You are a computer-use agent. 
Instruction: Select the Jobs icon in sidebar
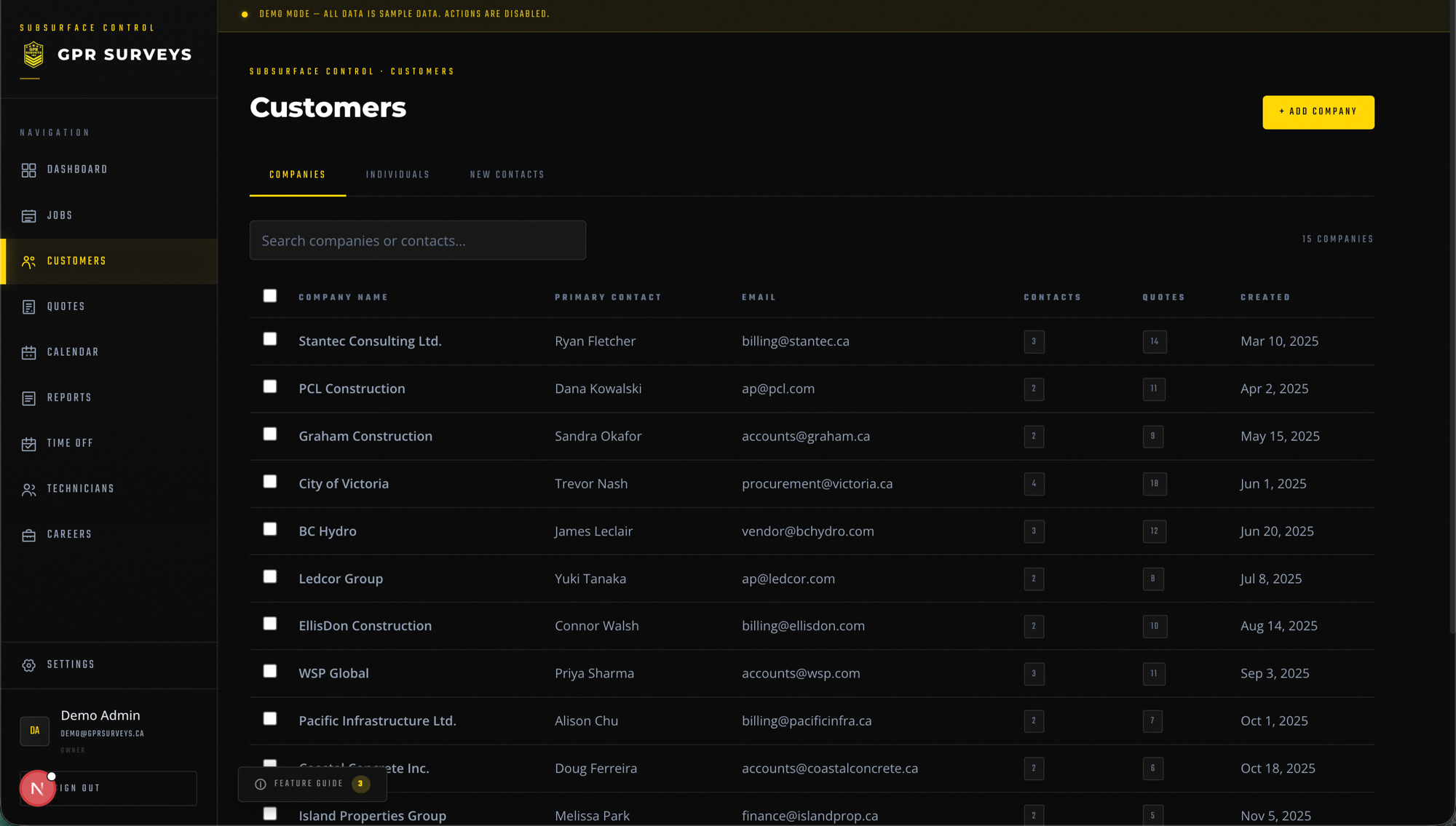pyautogui.click(x=28, y=216)
